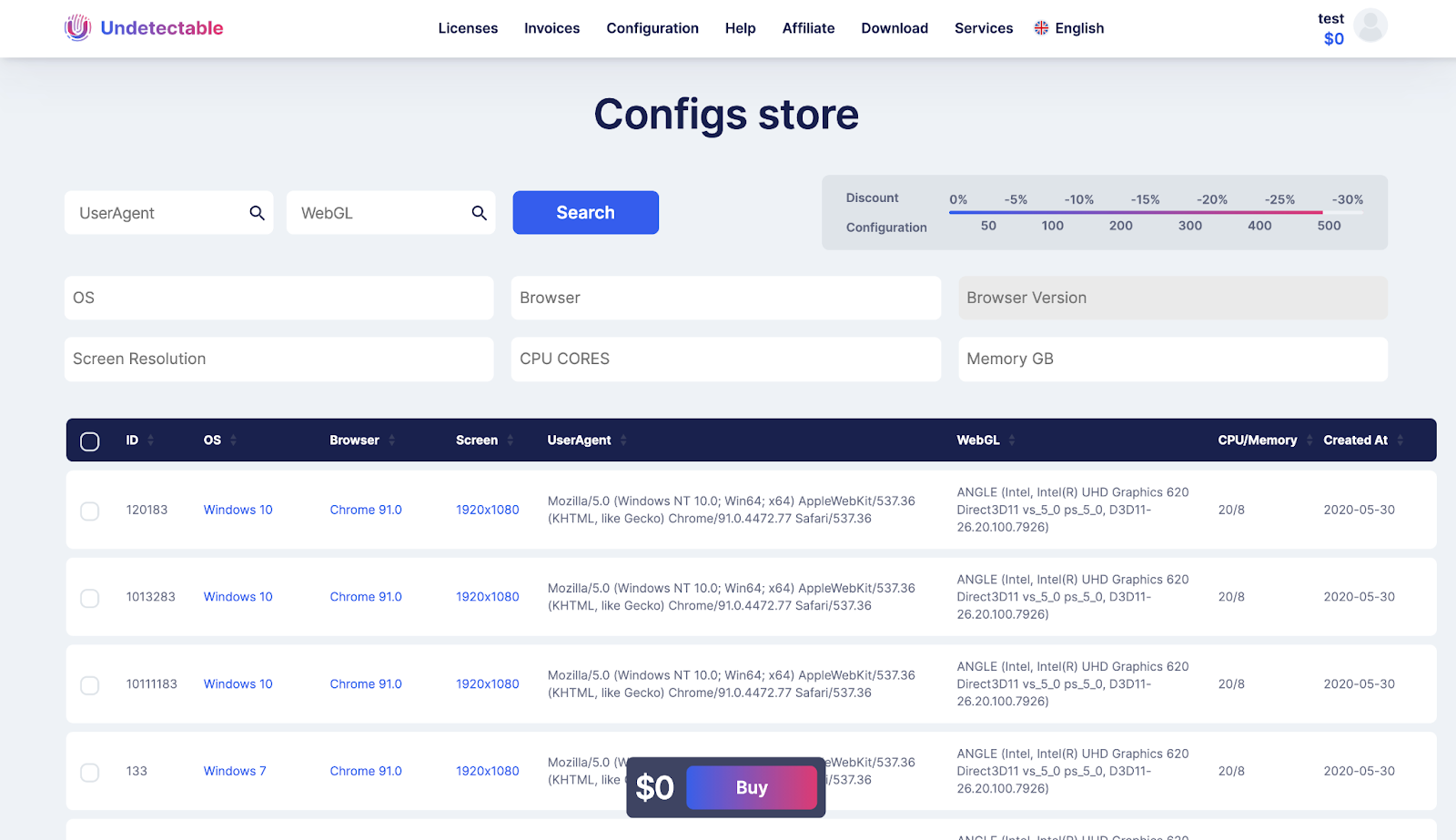
Task: Open the user avatar profile icon
Action: pyautogui.click(x=1370, y=25)
